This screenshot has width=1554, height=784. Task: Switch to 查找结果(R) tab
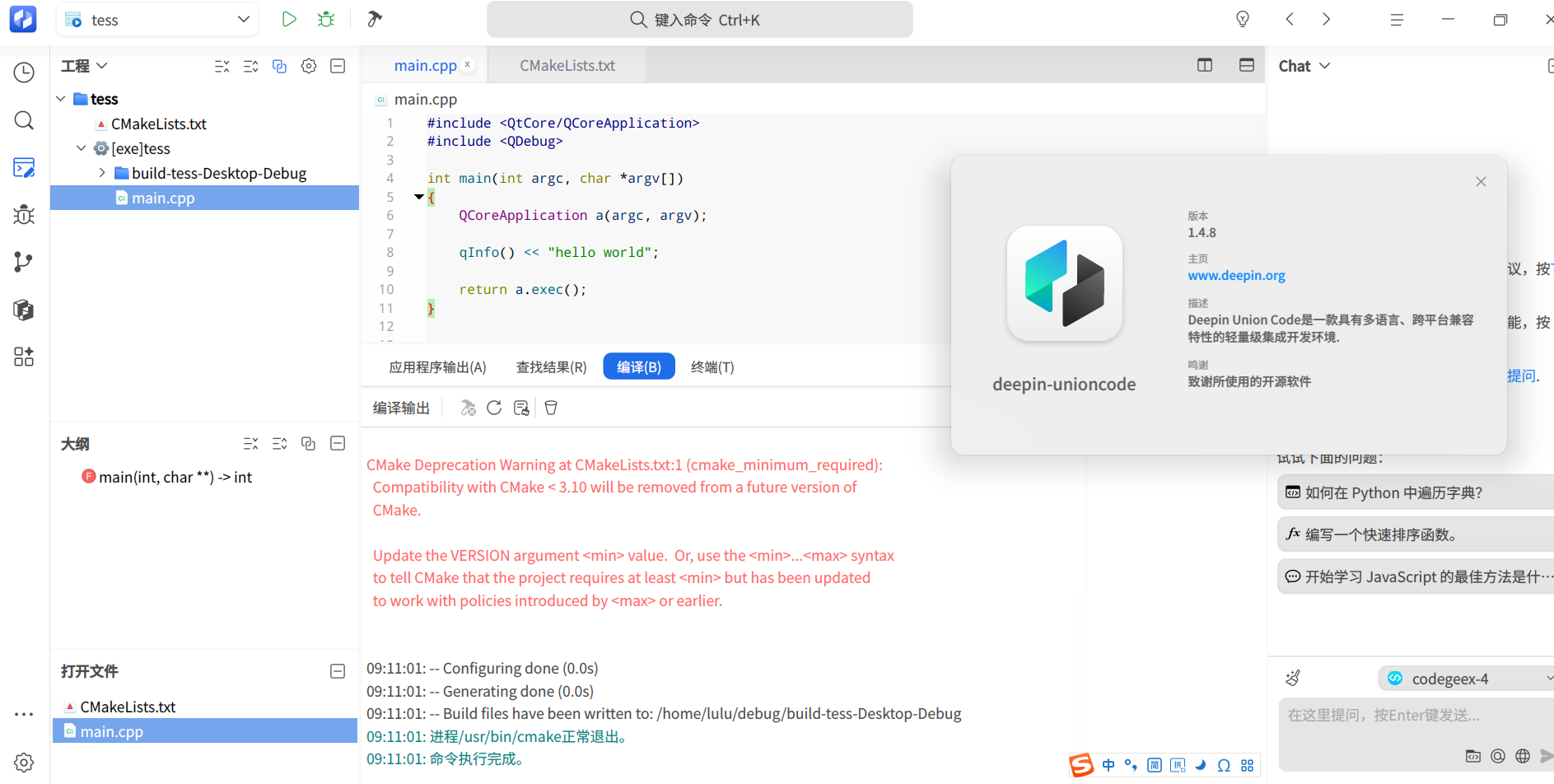tap(551, 366)
